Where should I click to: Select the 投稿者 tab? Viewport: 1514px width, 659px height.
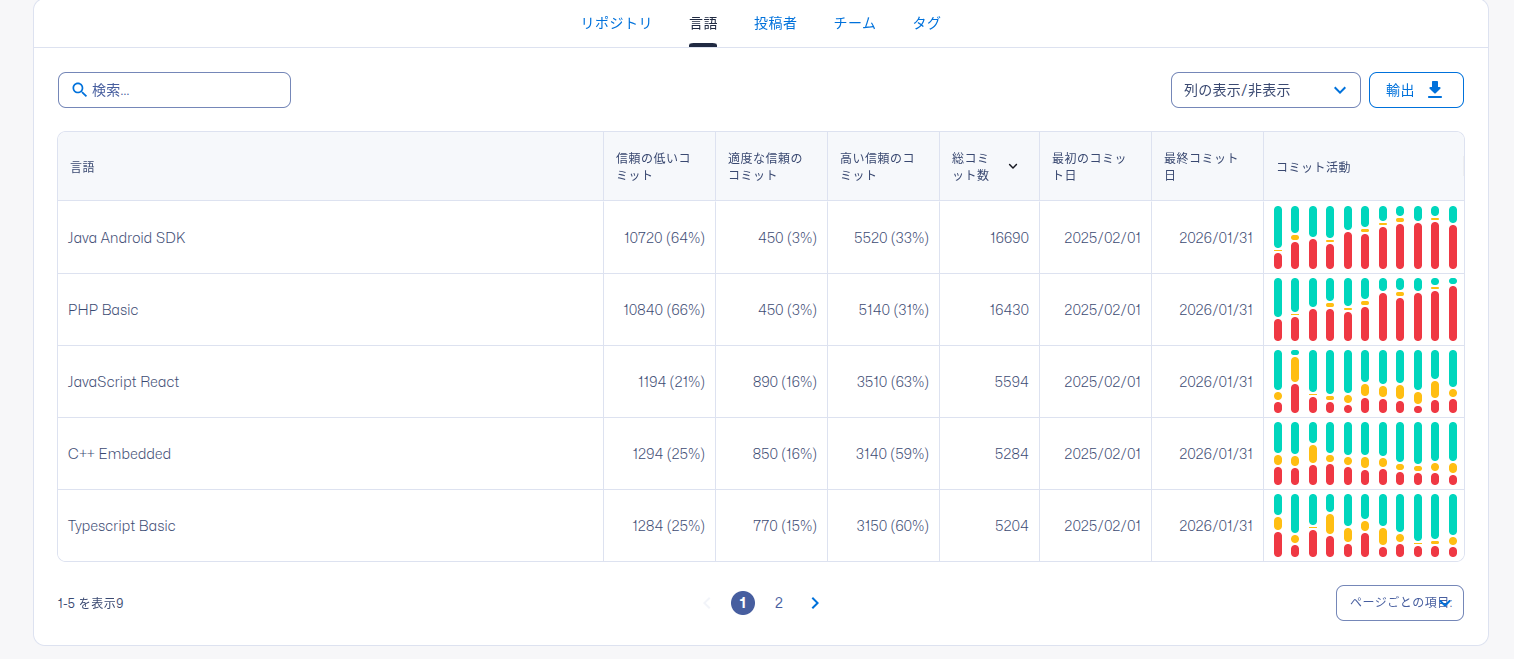click(775, 23)
